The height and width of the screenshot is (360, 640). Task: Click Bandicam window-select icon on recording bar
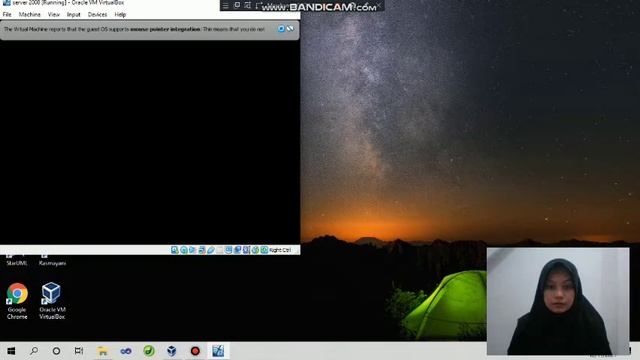click(237, 5)
